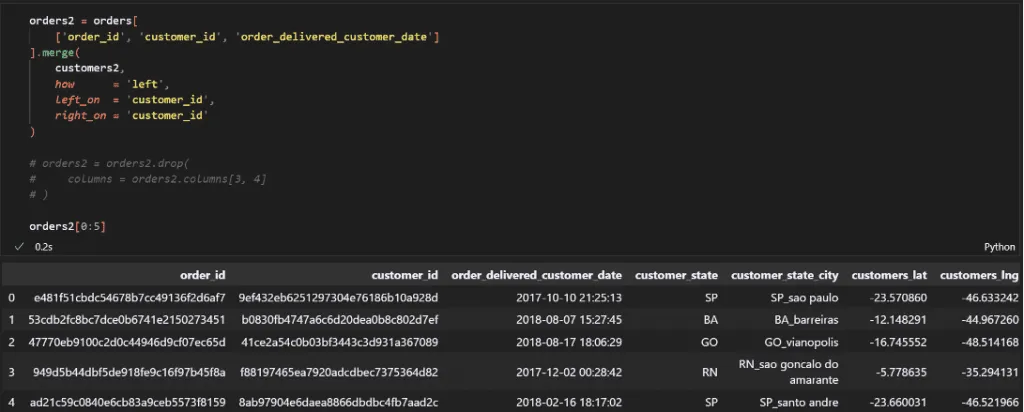The height and width of the screenshot is (412, 1024).
Task: Select the customer_id column header
Action: (x=404, y=276)
